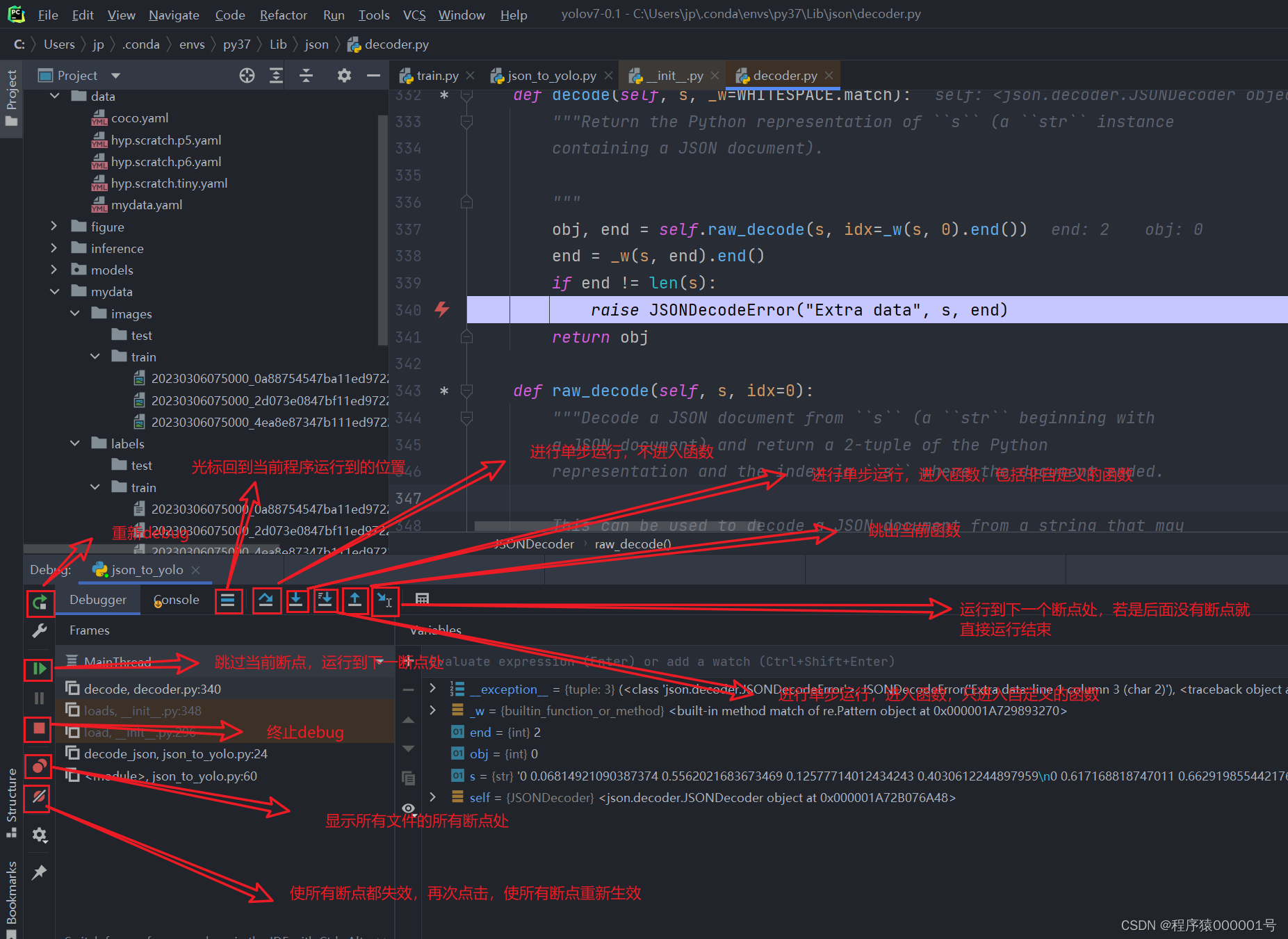Expand the self variable in Variables panel
The height and width of the screenshot is (939, 1288).
pos(432,797)
